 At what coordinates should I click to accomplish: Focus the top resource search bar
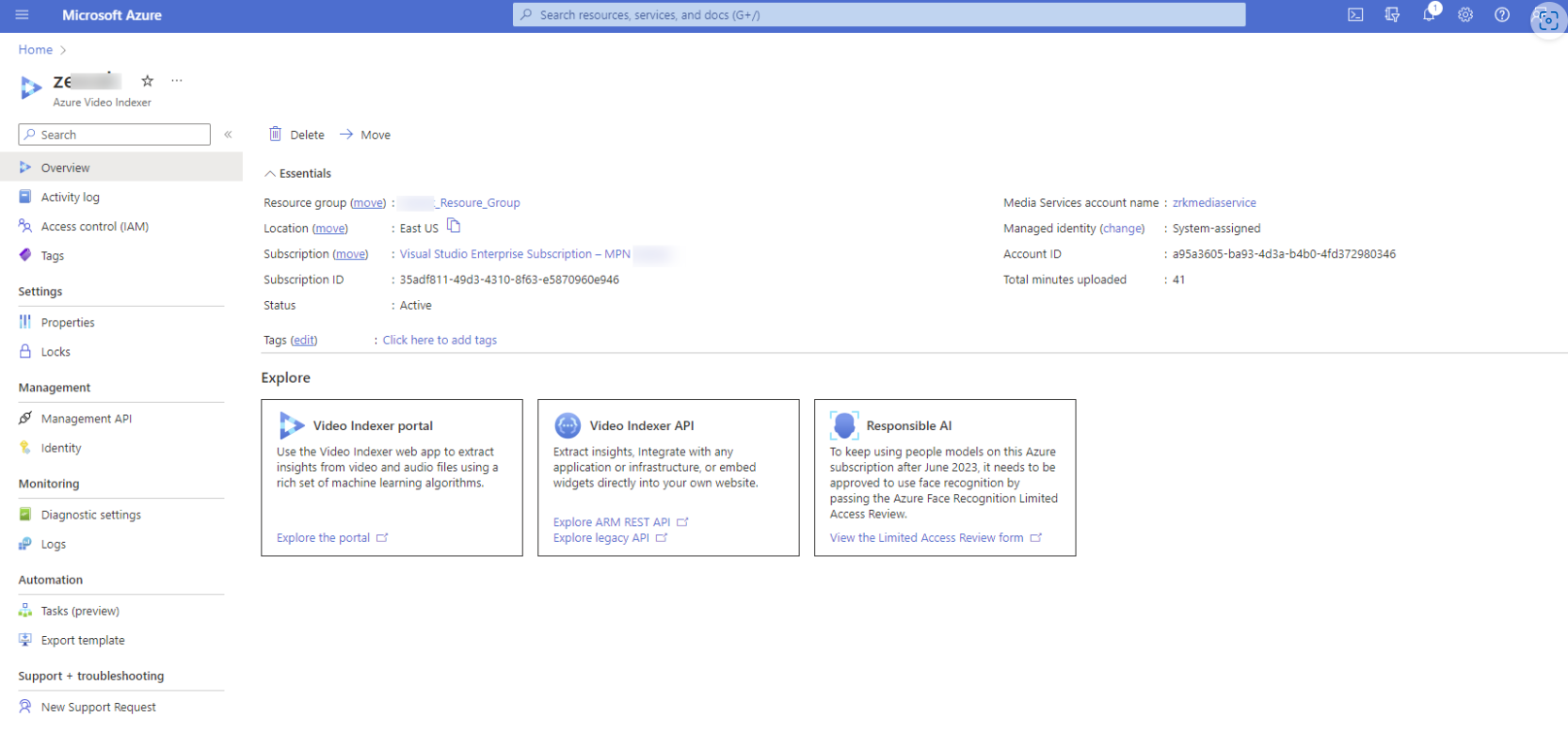(878, 15)
